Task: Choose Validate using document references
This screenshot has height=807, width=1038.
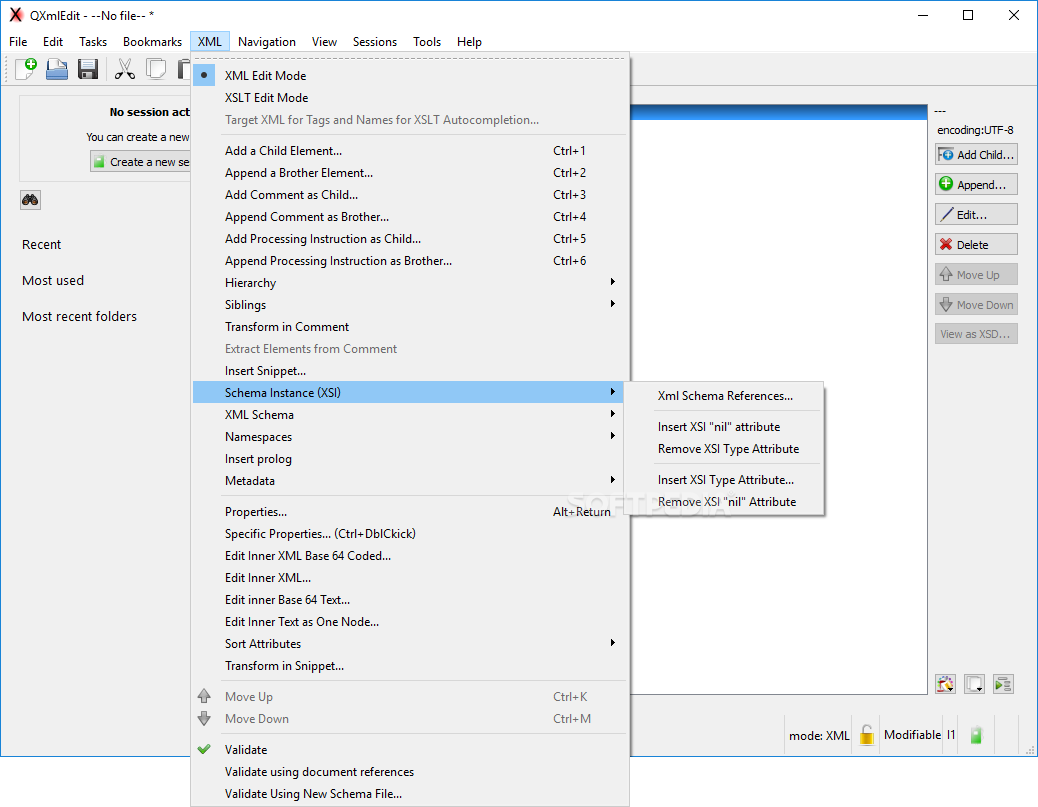Action: [x=410, y=772]
